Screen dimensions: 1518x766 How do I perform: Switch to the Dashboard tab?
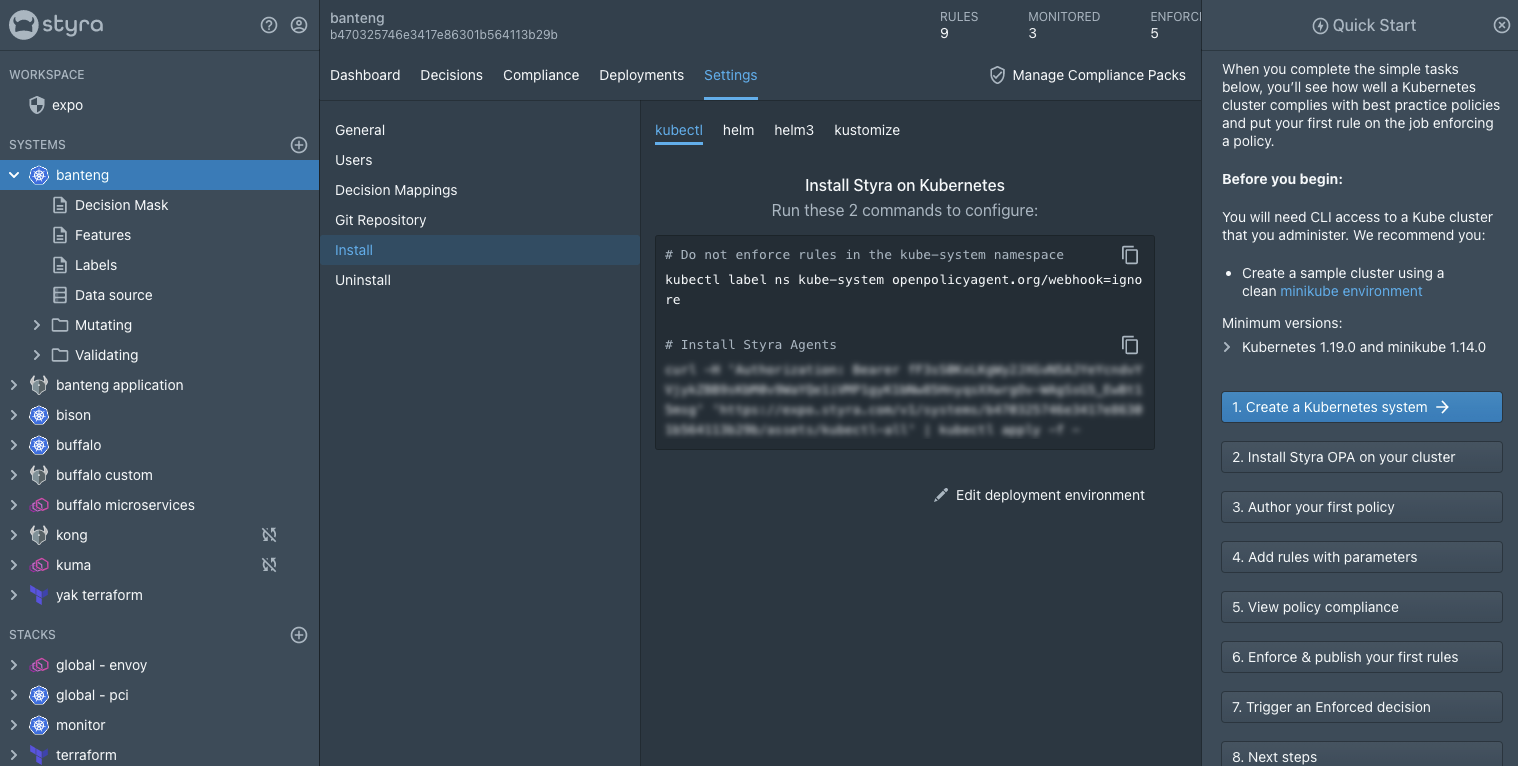point(365,75)
